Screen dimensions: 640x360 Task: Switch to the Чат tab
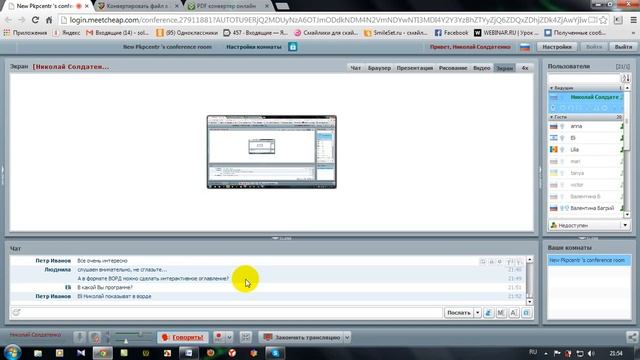click(x=356, y=68)
